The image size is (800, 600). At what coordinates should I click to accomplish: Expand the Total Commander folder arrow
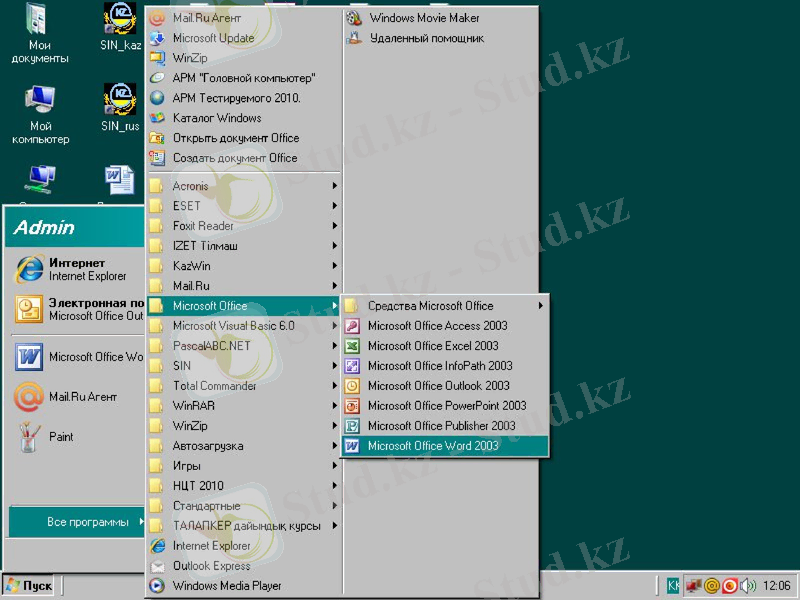point(335,386)
